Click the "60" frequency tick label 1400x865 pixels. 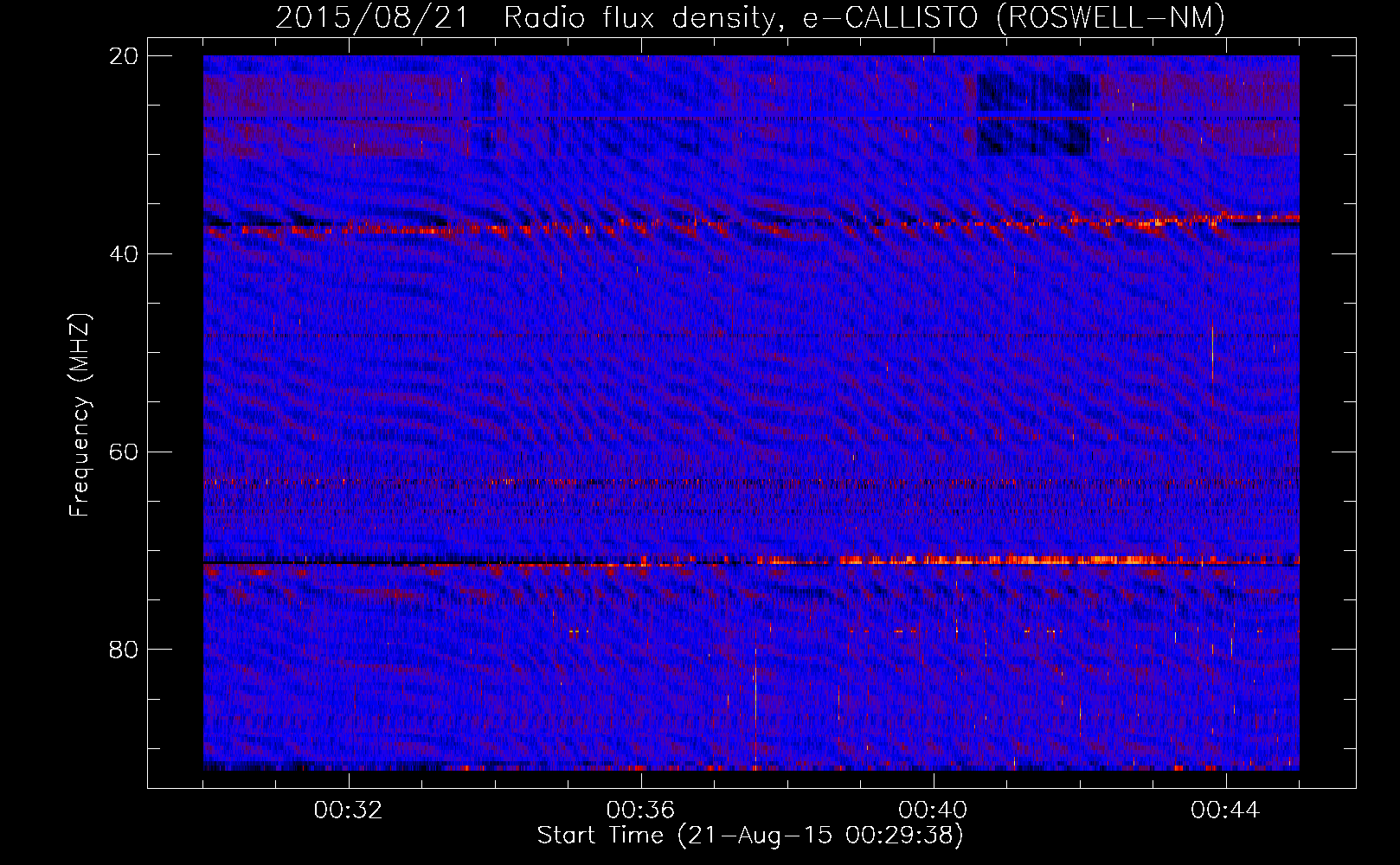124,452
